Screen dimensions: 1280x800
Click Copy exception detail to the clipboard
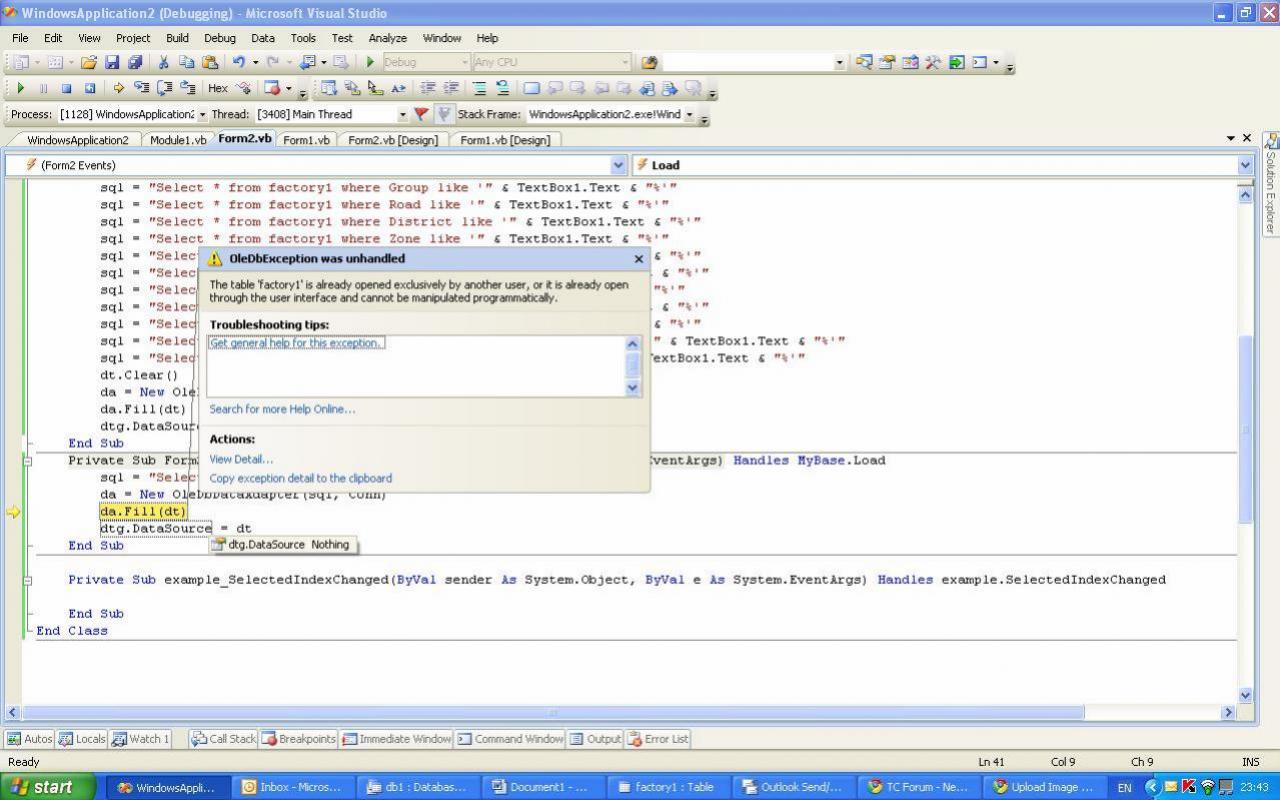(x=300, y=478)
